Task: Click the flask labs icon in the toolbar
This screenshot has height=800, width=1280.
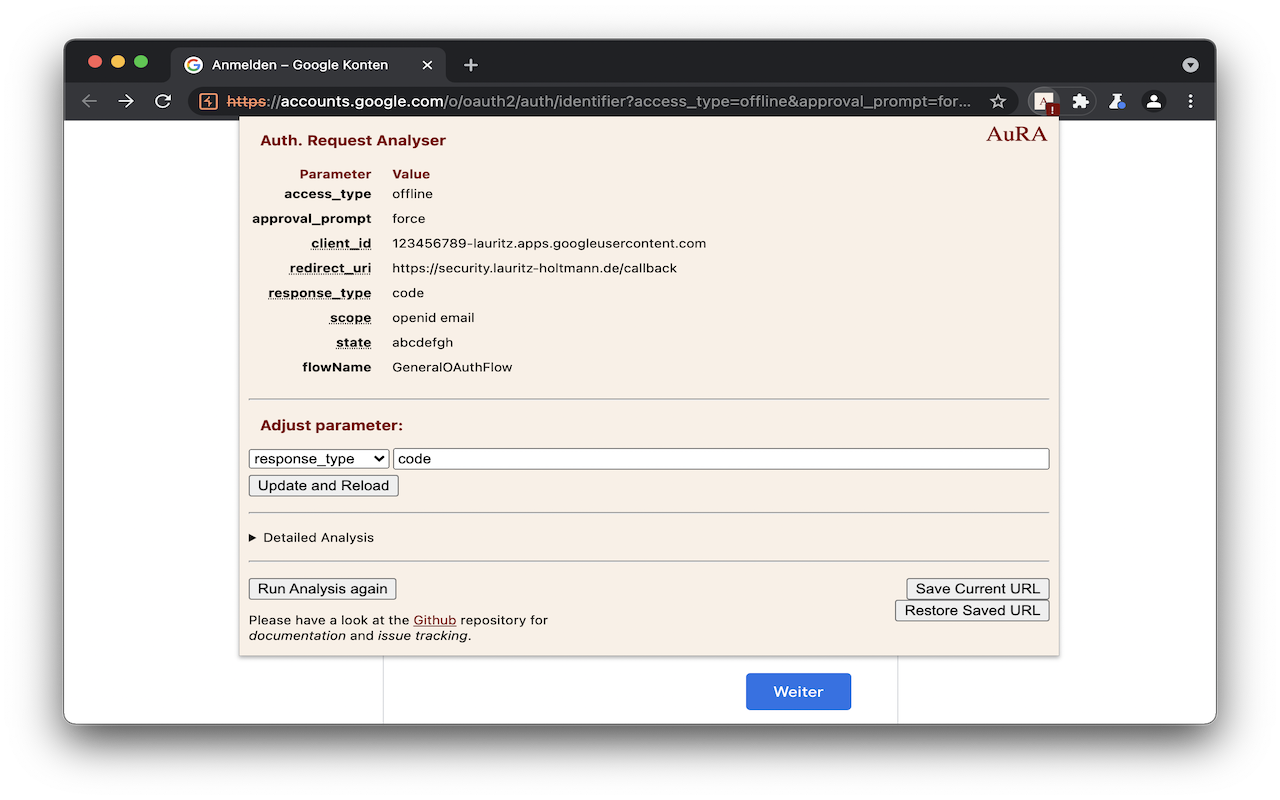Action: click(1117, 101)
